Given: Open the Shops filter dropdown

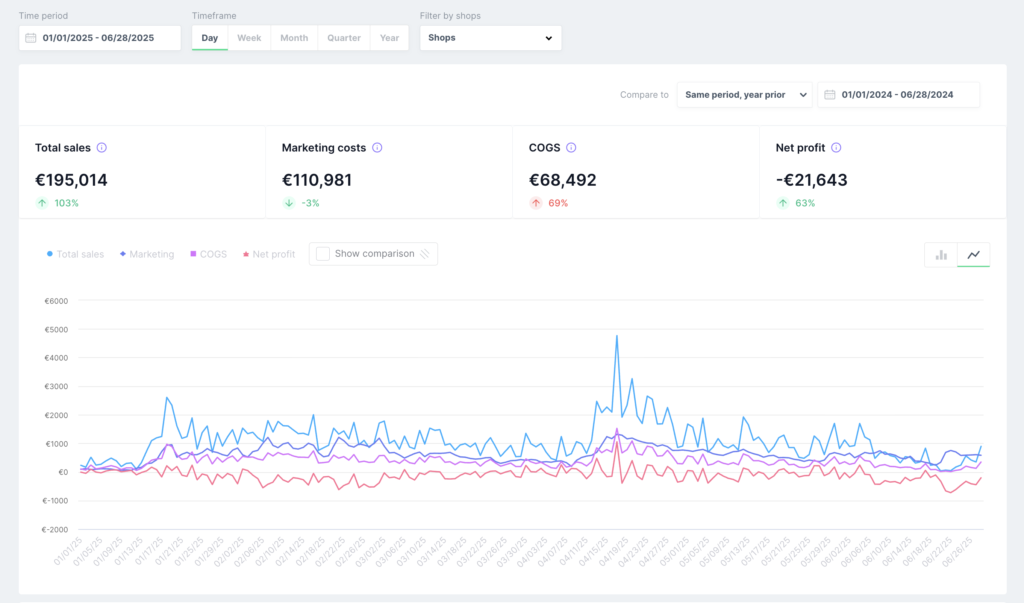Looking at the screenshot, I should click(x=490, y=38).
